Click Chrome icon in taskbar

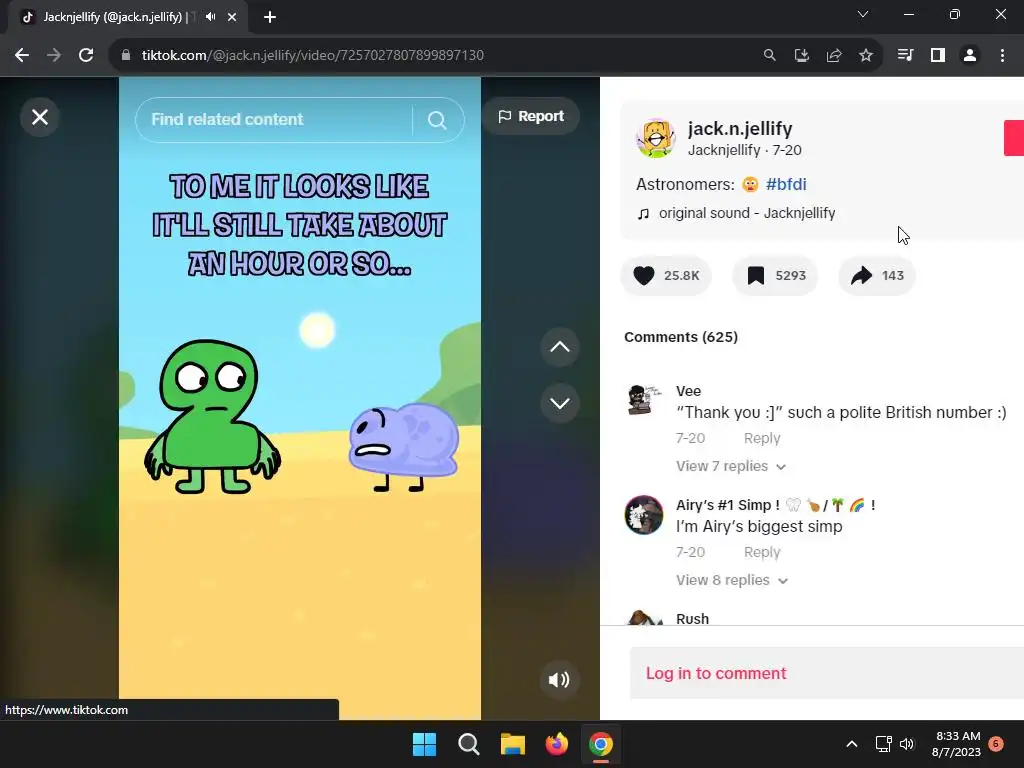[601, 744]
